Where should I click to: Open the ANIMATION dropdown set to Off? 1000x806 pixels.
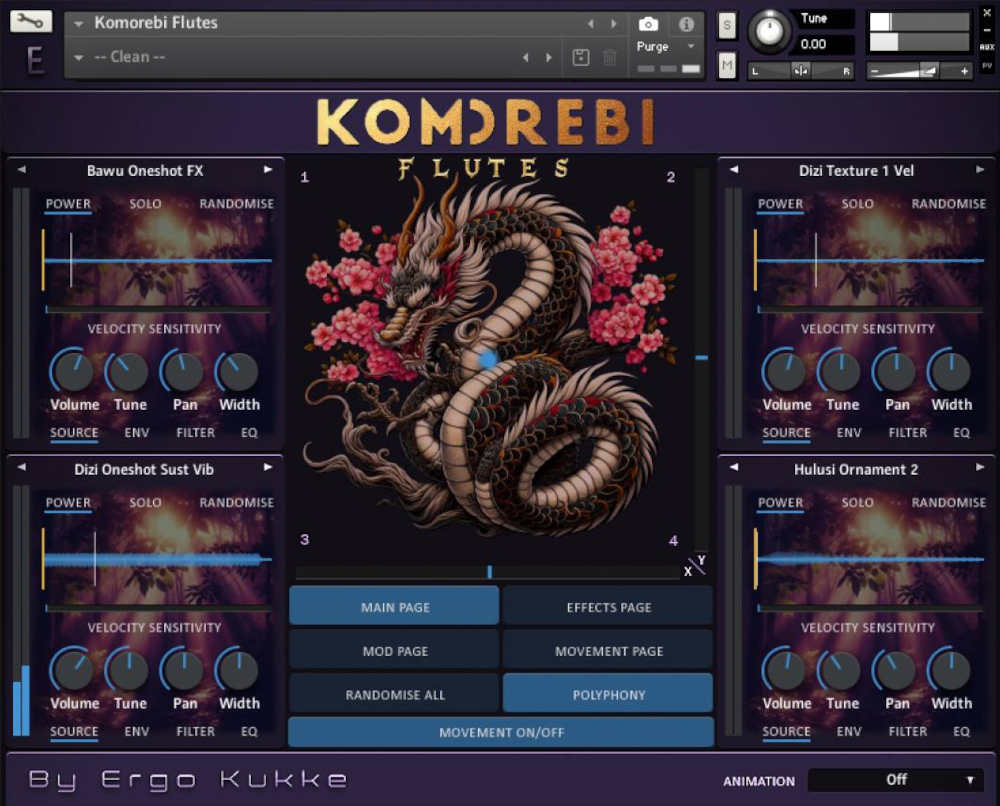tap(896, 780)
